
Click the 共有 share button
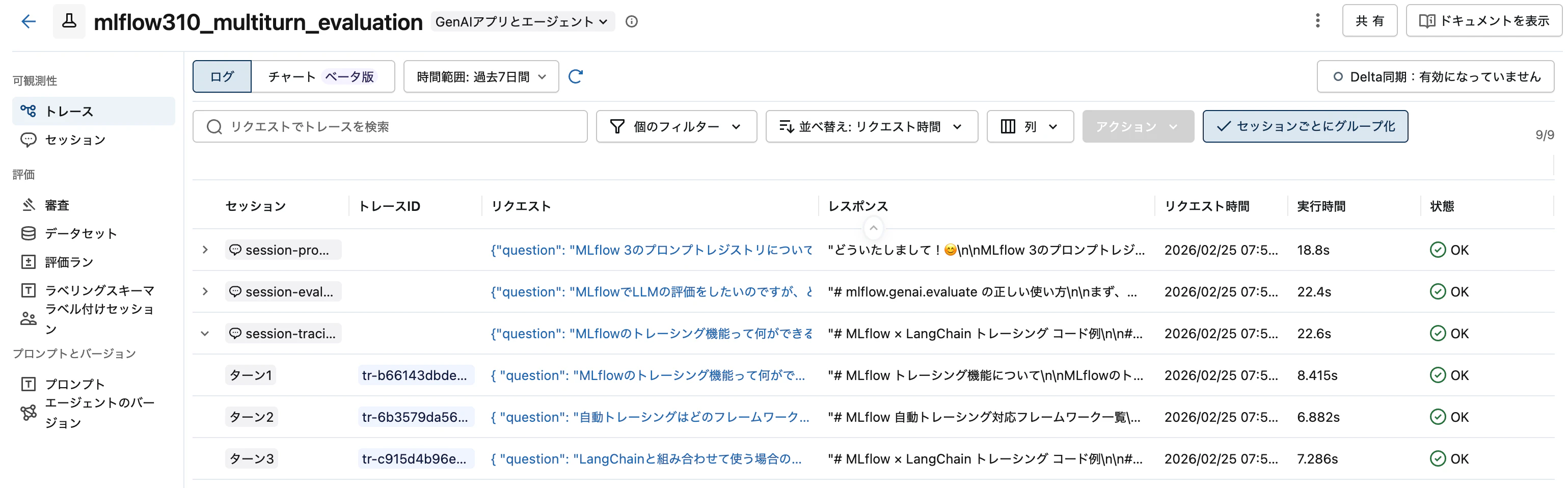coord(1369,20)
